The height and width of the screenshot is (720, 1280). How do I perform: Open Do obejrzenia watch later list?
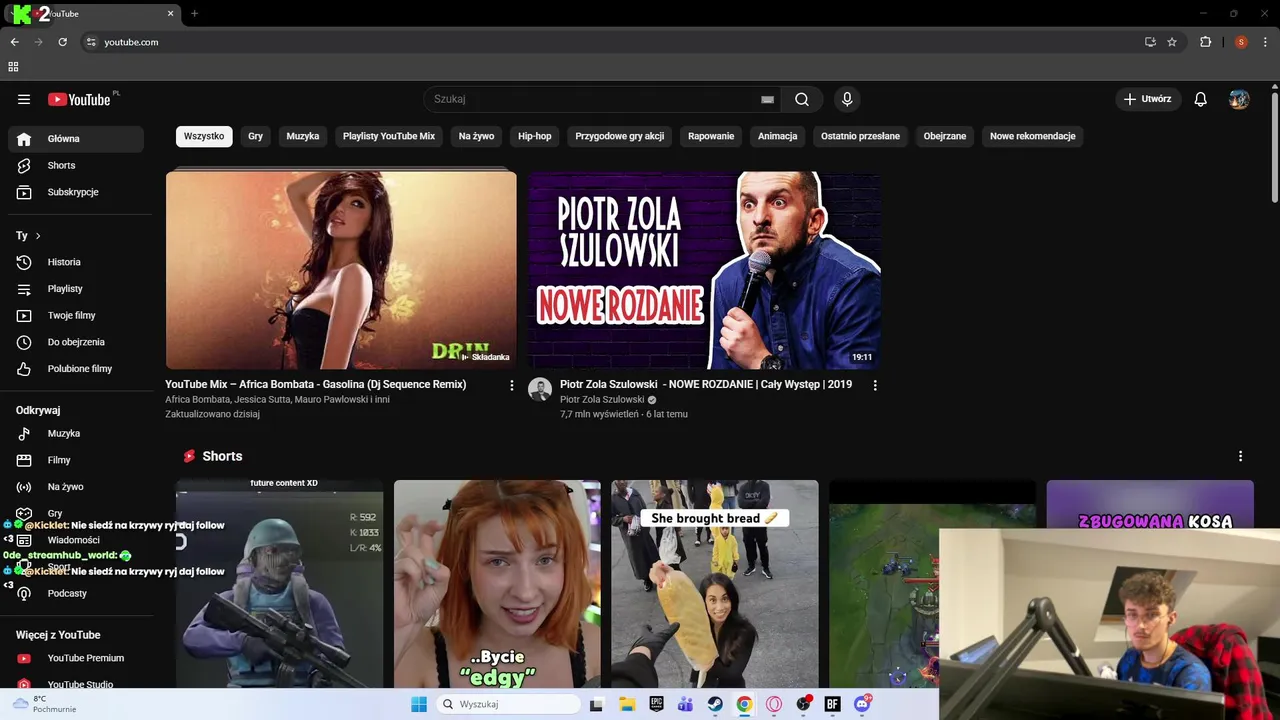[76, 342]
